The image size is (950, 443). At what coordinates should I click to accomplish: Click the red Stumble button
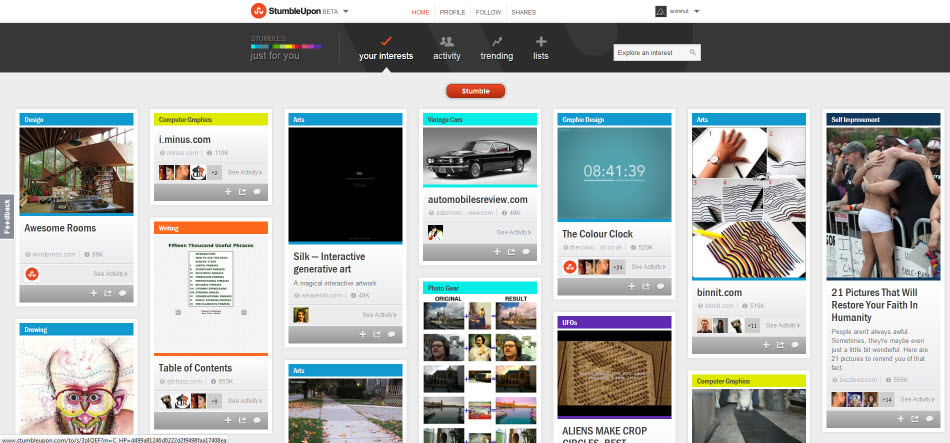pyautogui.click(x=476, y=92)
